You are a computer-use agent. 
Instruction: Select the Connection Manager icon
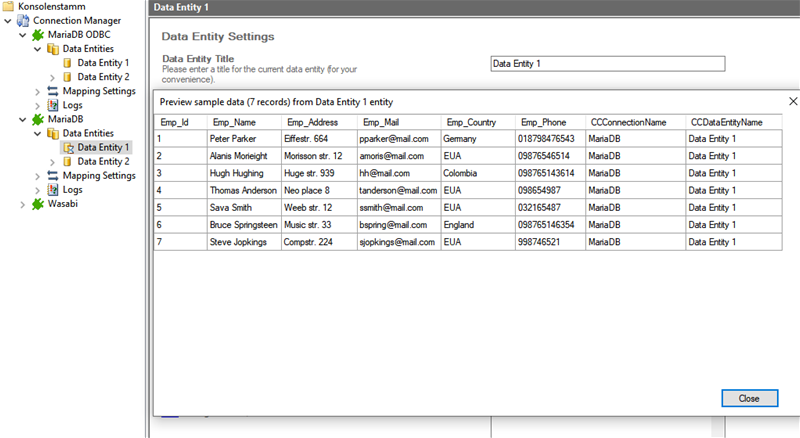tap(23, 20)
